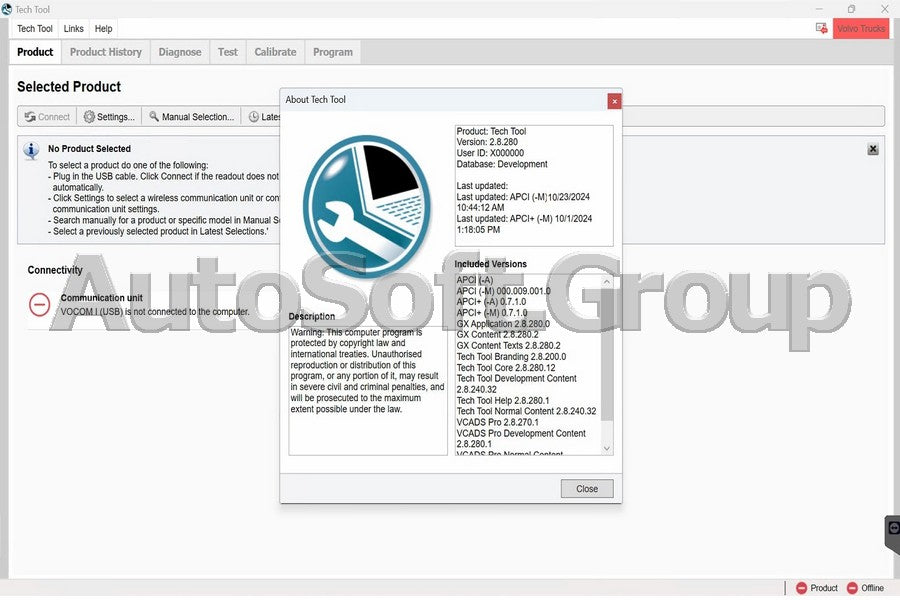The image size is (900, 600).
Task: Switch to the Diagnose tab
Action: [x=179, y=51]
